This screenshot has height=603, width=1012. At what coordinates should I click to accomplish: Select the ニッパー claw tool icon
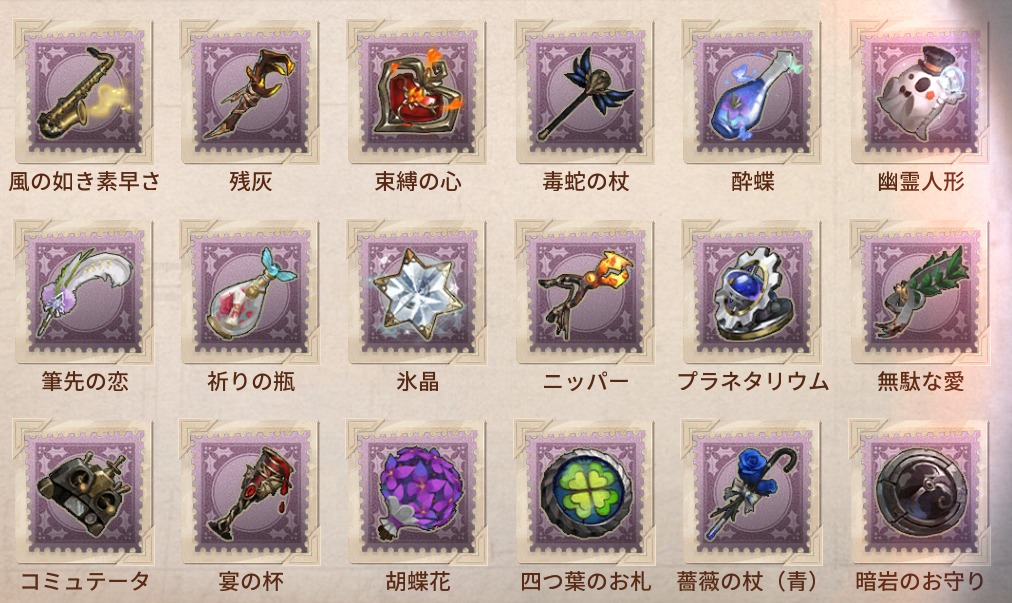[585, 292]
